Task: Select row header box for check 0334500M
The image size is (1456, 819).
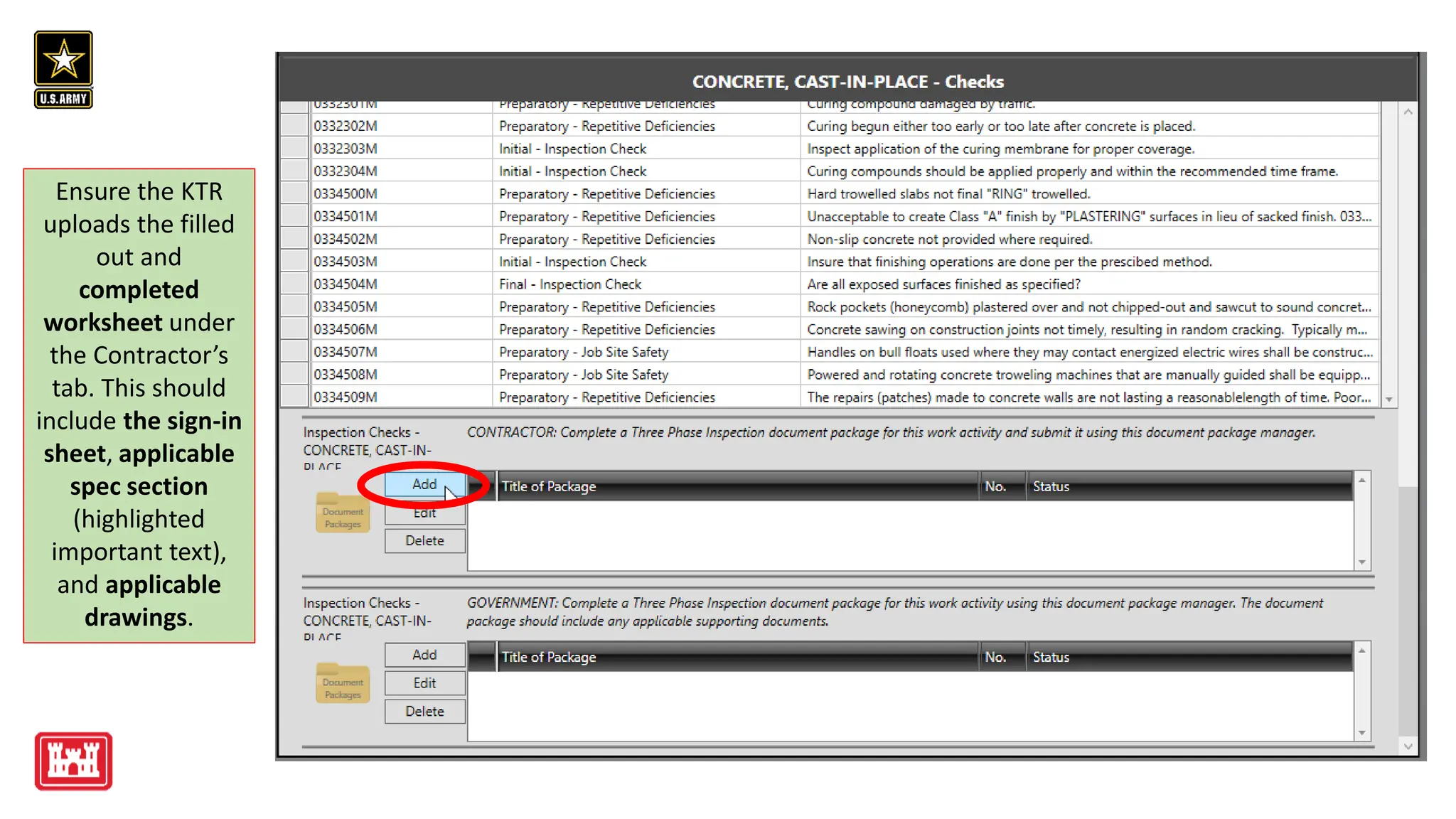Action: (x=294, y=193)
